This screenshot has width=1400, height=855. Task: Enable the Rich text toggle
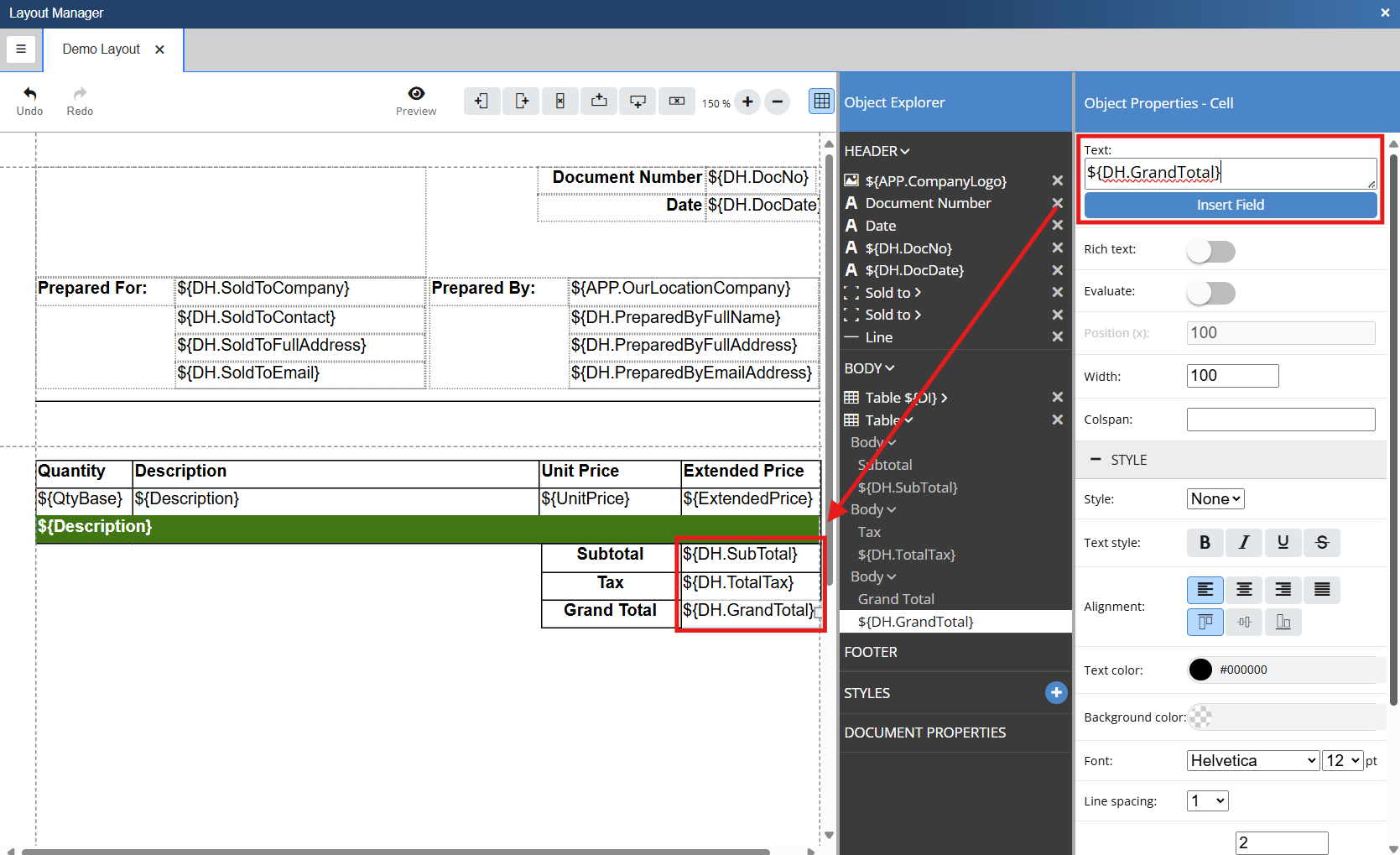[1210, 251]
